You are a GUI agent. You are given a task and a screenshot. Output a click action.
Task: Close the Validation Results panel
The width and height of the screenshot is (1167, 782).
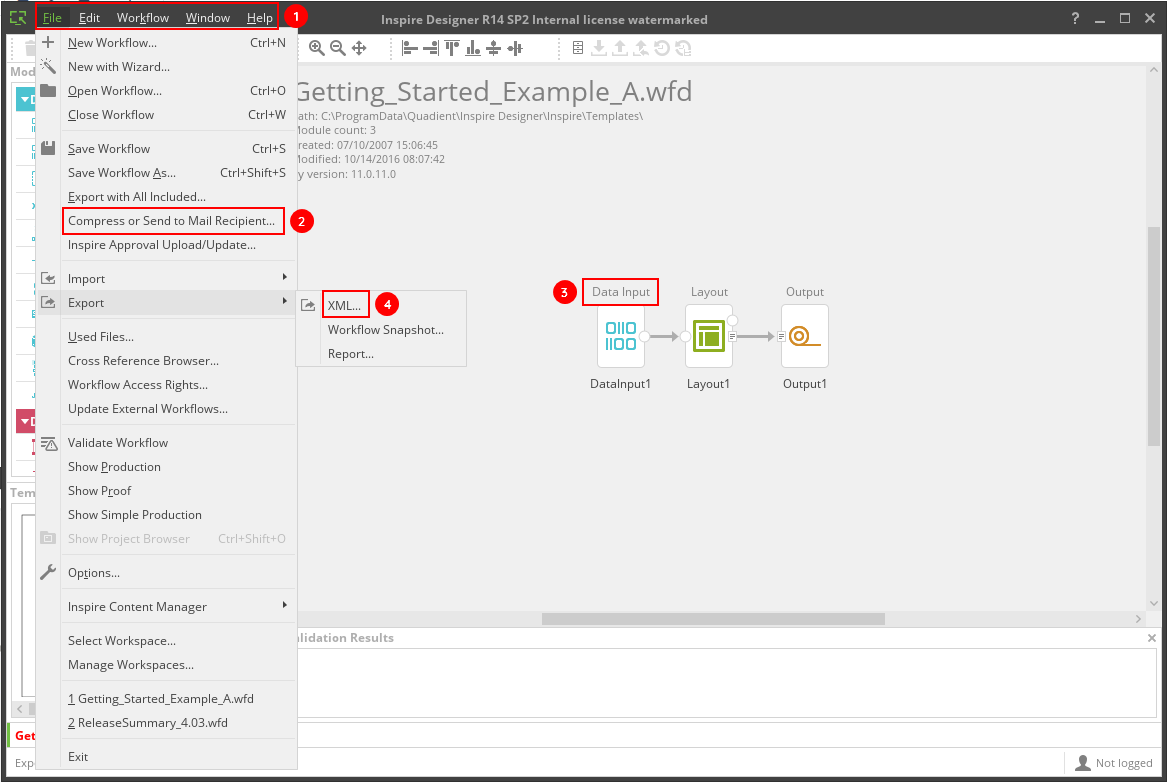click(1151, 638)
